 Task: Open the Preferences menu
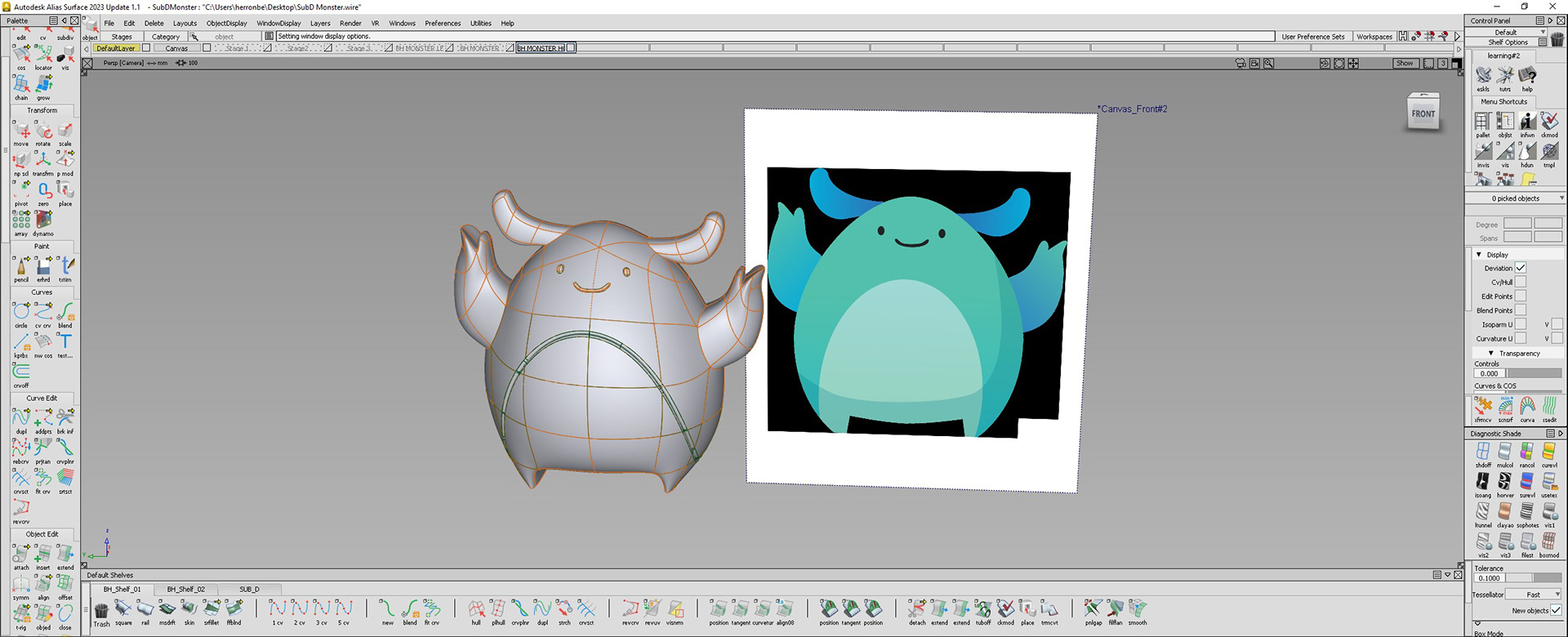coord(443,23)
